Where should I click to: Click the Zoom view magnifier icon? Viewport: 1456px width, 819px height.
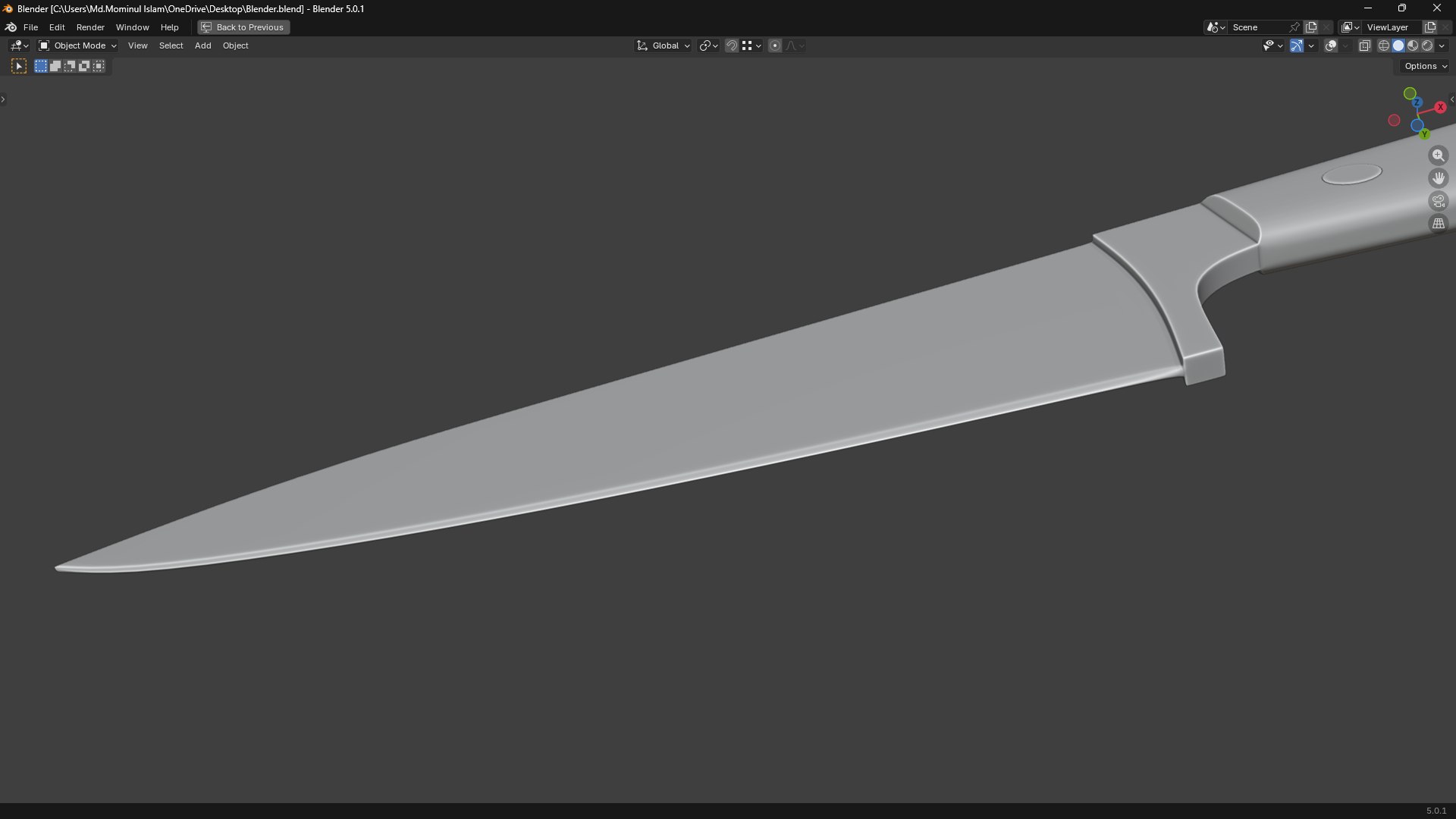(1439, 155)
